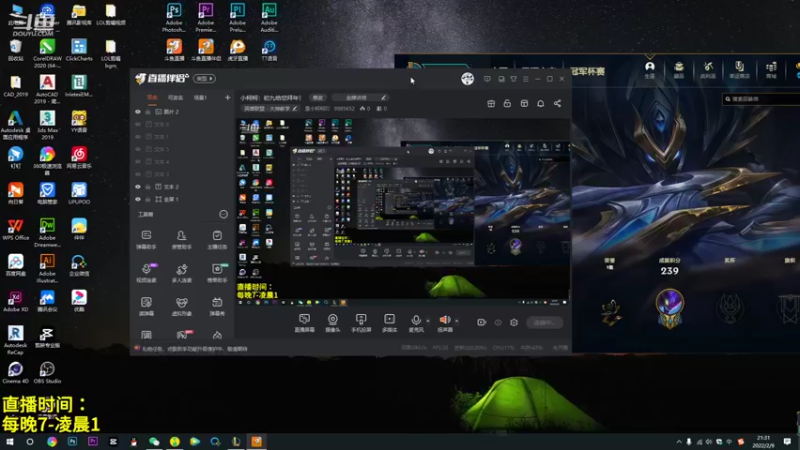Show the hidden 文本 5 source layer

pos(138,149)
